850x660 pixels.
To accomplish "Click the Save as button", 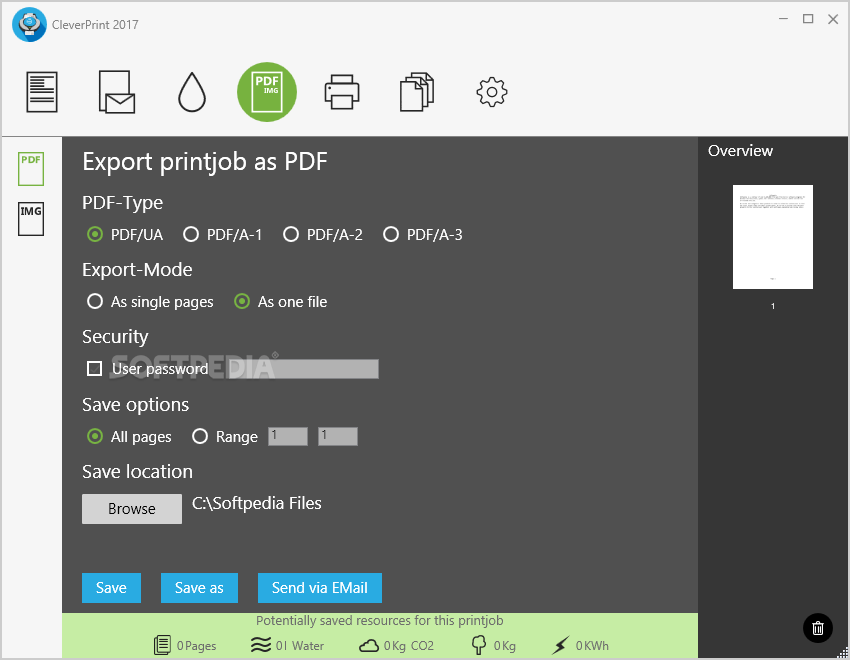I will [x=199, y=588].
